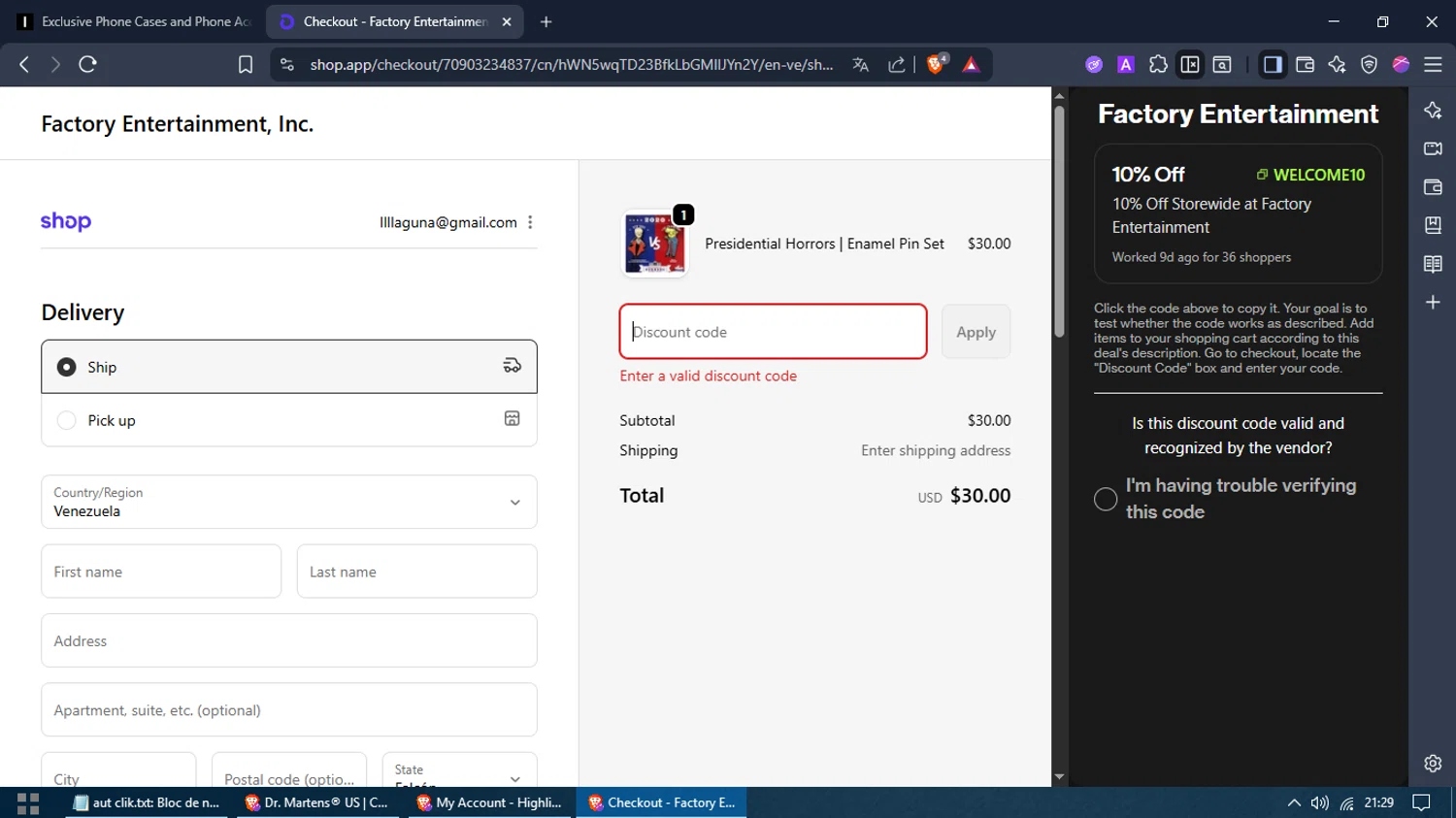Focus the Address field

pos(289,640)
